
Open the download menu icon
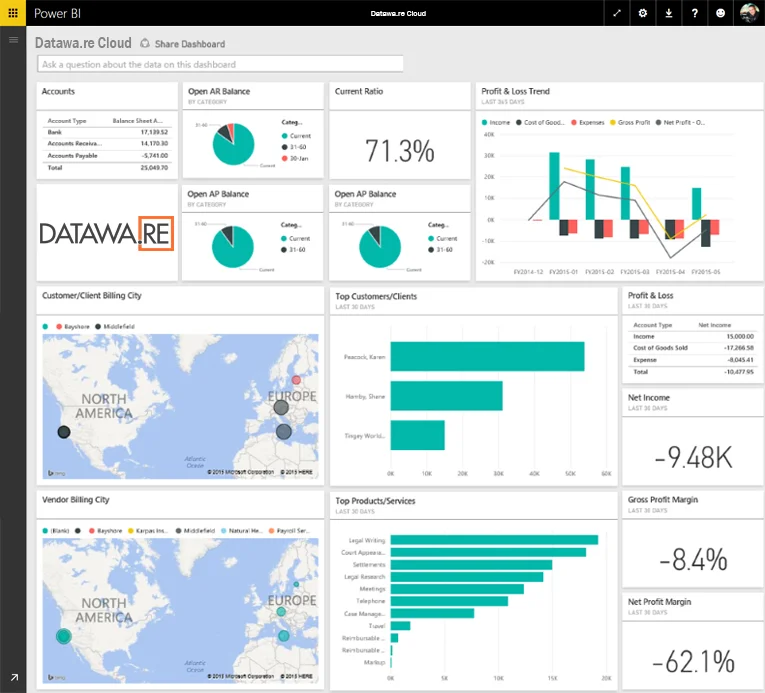[668, 13]
